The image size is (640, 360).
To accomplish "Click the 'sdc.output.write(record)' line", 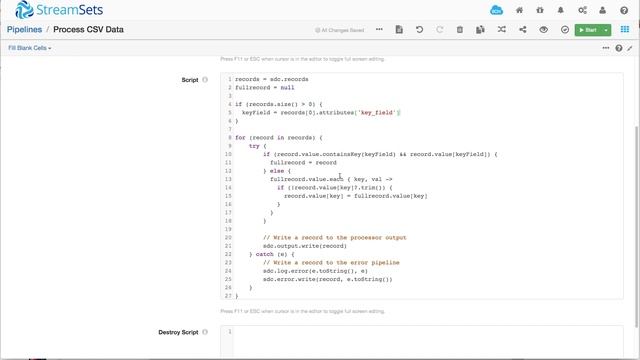I will (304, 246).
